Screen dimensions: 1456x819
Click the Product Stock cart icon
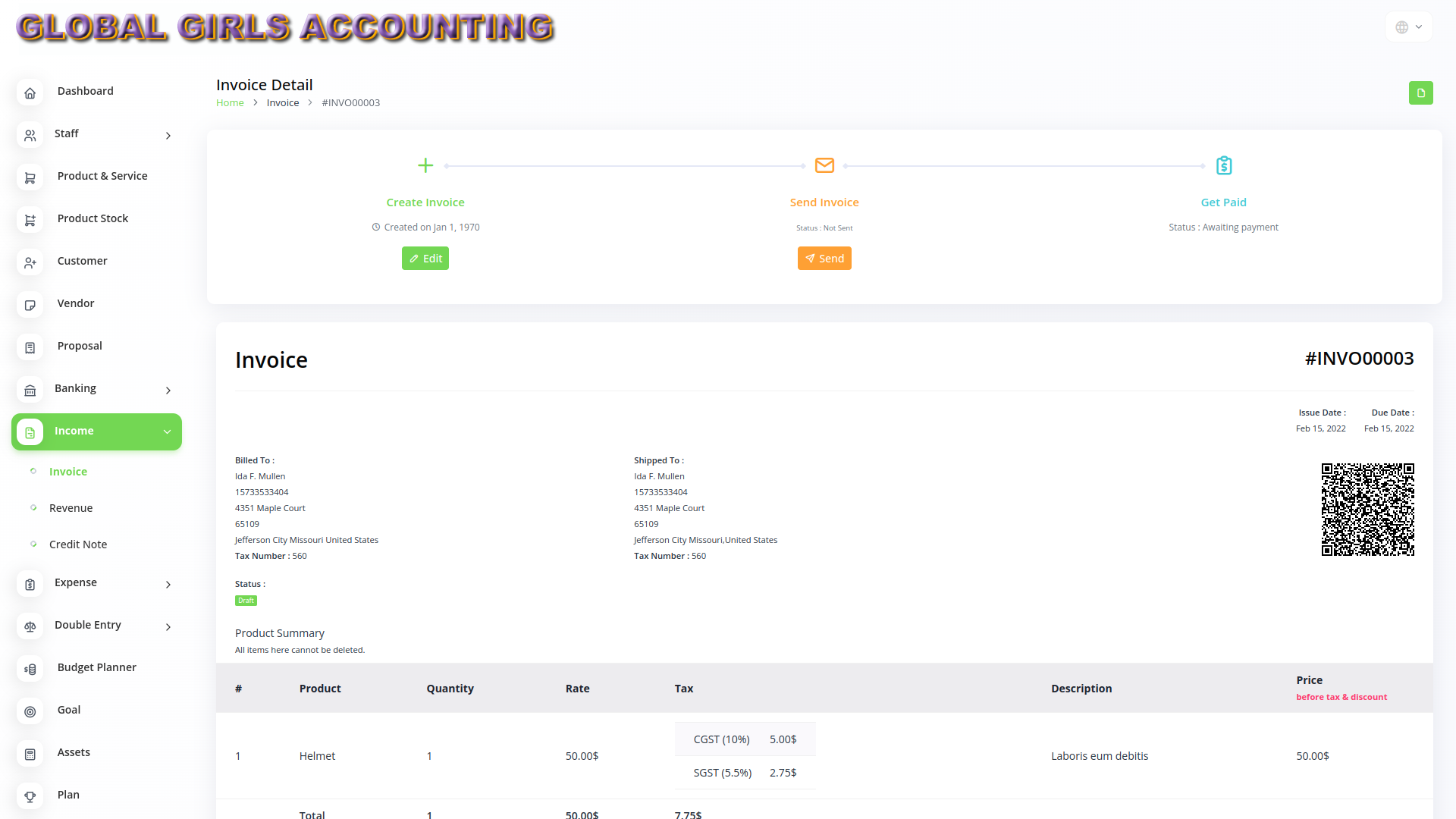[30, 221]
